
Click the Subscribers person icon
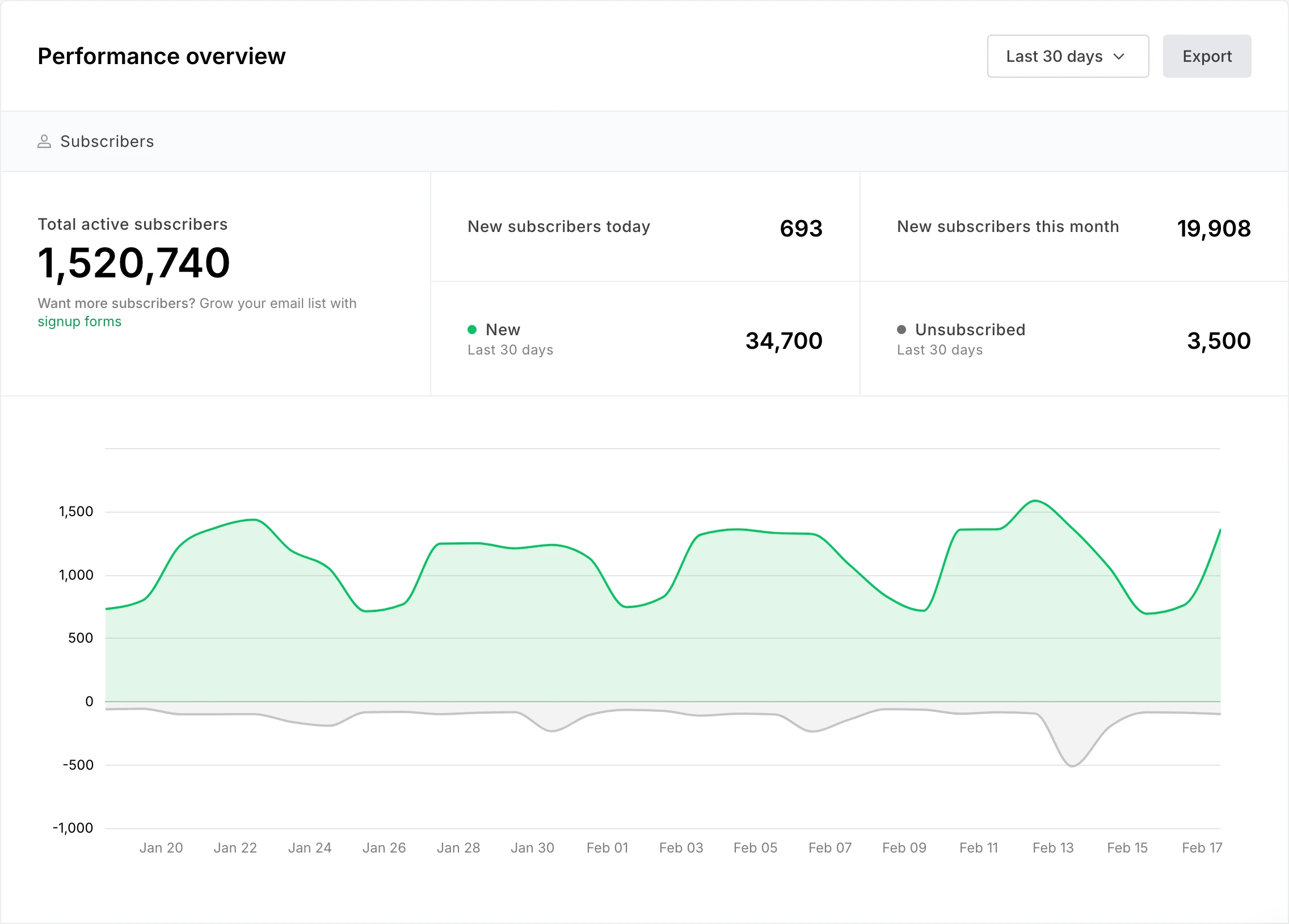[44, 141]
